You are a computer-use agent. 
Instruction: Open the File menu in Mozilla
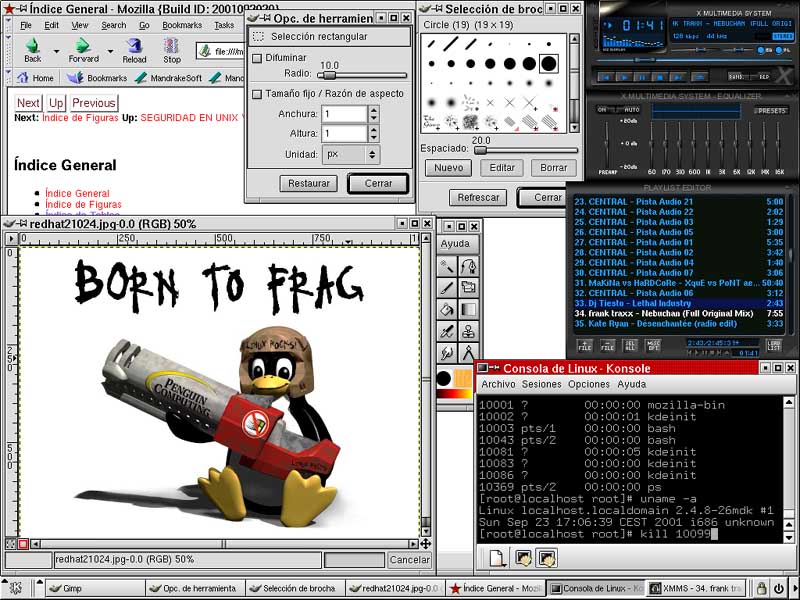[26, 25]
